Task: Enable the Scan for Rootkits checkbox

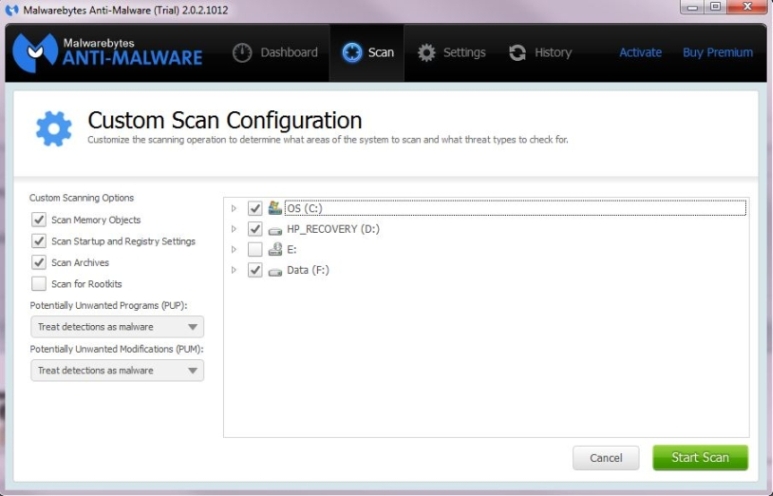Action: click(x=38, y=283)
